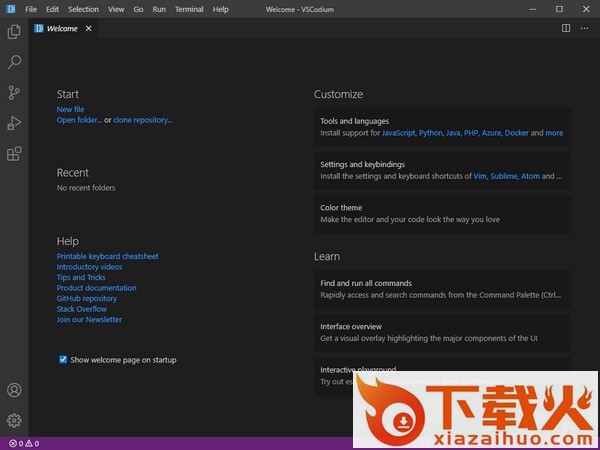The width and height of the screenshot is (600, 450).
Task: Open the Search view in the activity bar
Action: 14,62
